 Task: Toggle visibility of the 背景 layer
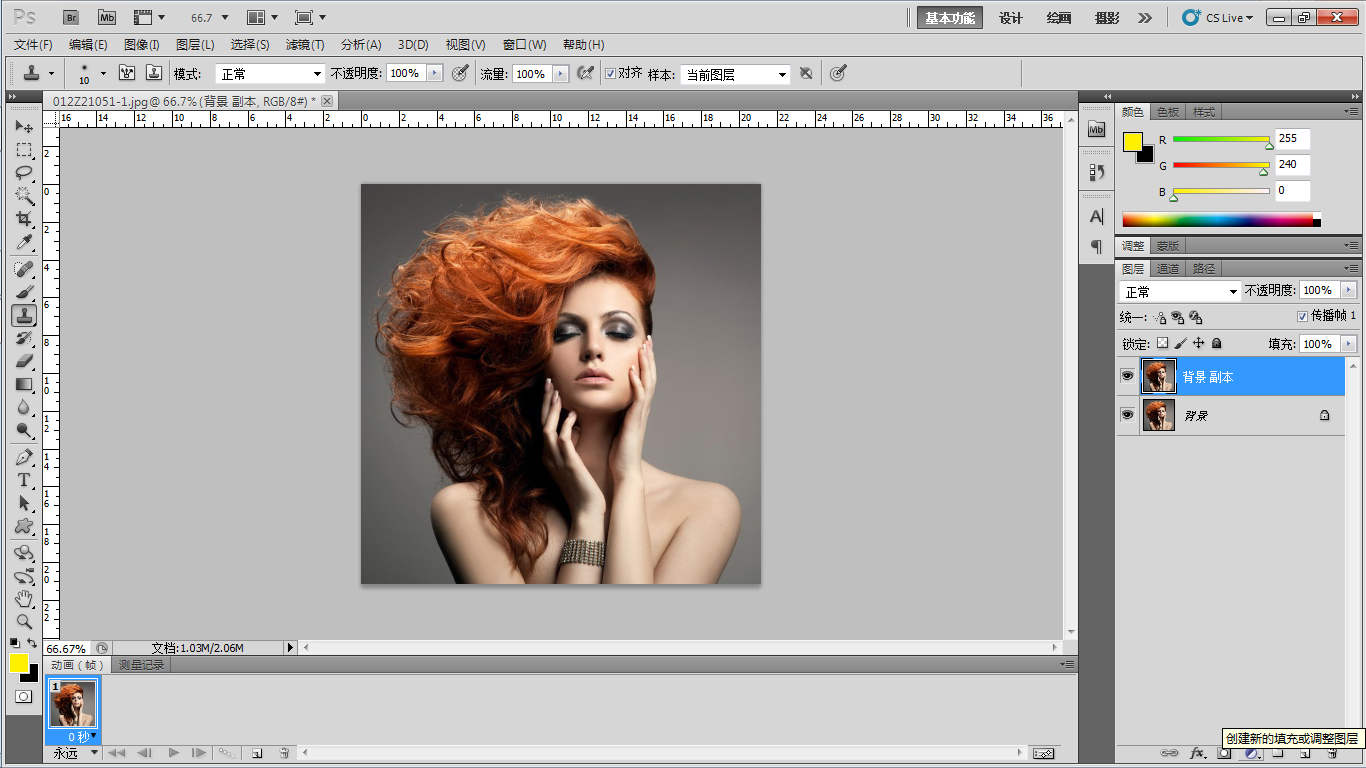pyautogui.click(x=1128, y=414)
